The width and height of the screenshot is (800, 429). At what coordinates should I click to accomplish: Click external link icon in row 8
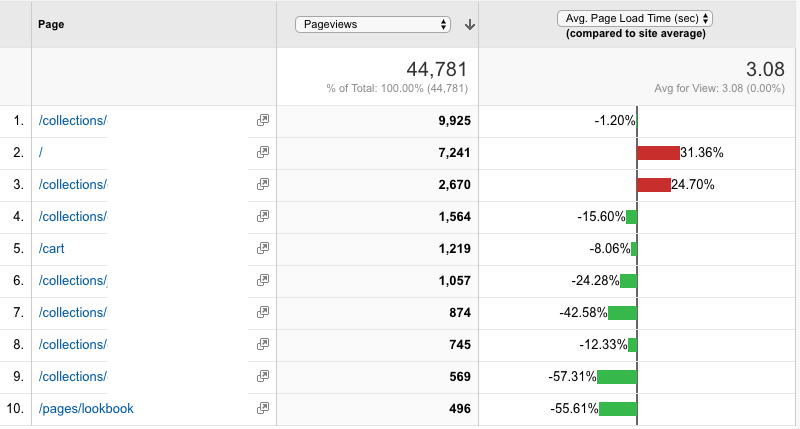[x=263, y=344]
